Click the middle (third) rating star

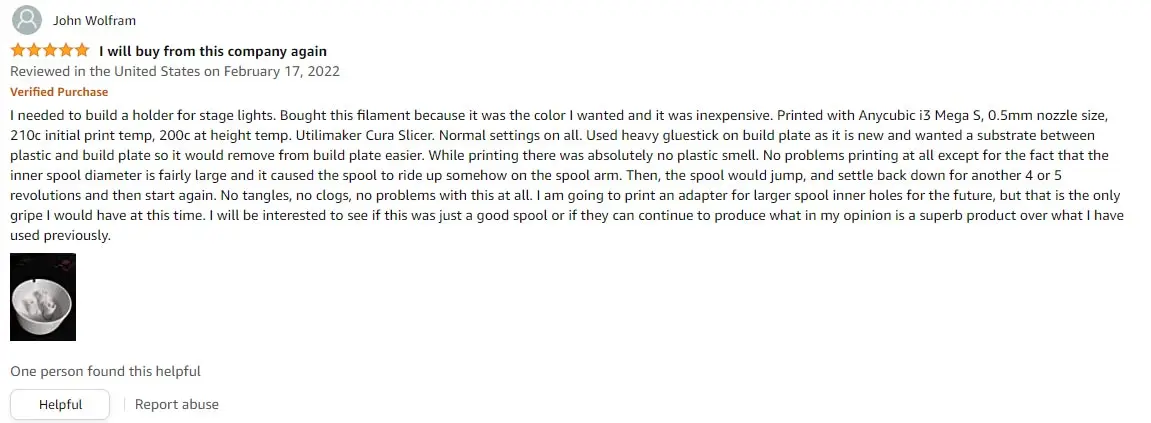click(x=50, y=51)
